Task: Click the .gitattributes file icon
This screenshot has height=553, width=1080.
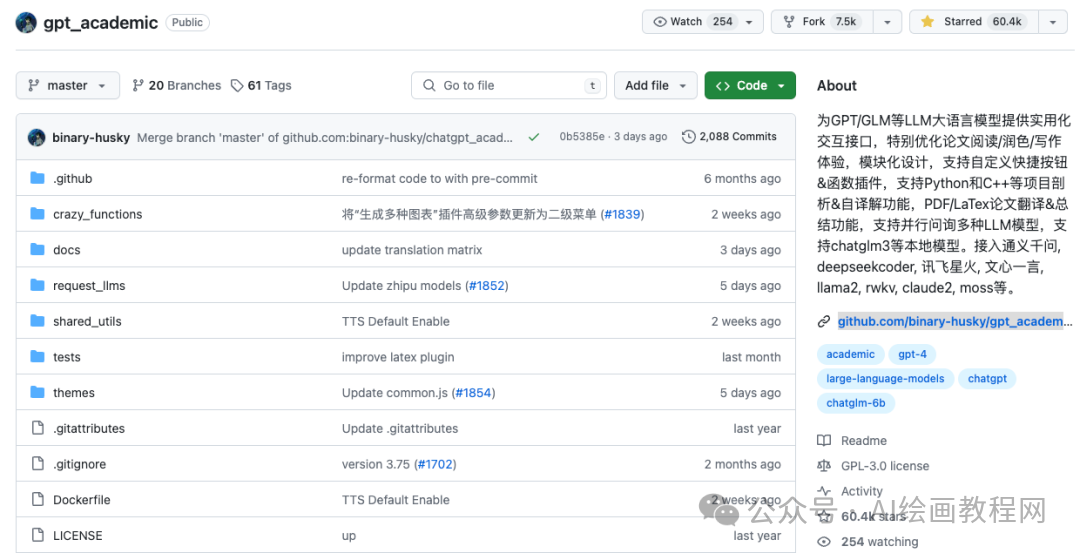Action: (38, 428)
